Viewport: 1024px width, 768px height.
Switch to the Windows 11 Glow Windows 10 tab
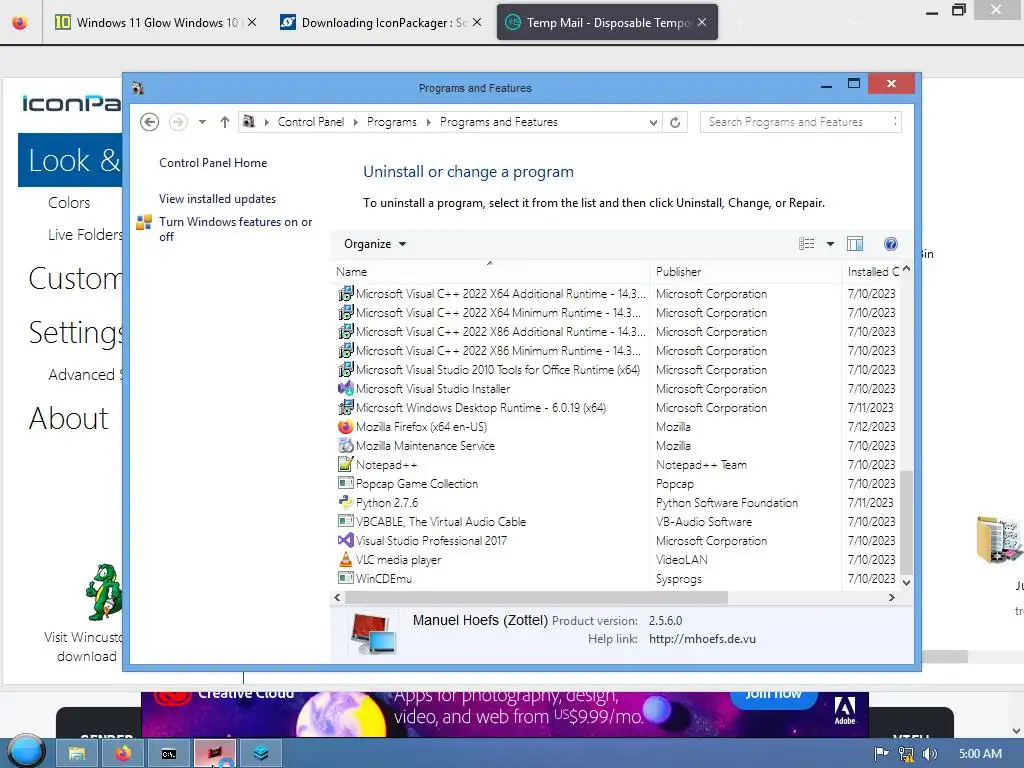pyautogui.click(x=157, y=23)
